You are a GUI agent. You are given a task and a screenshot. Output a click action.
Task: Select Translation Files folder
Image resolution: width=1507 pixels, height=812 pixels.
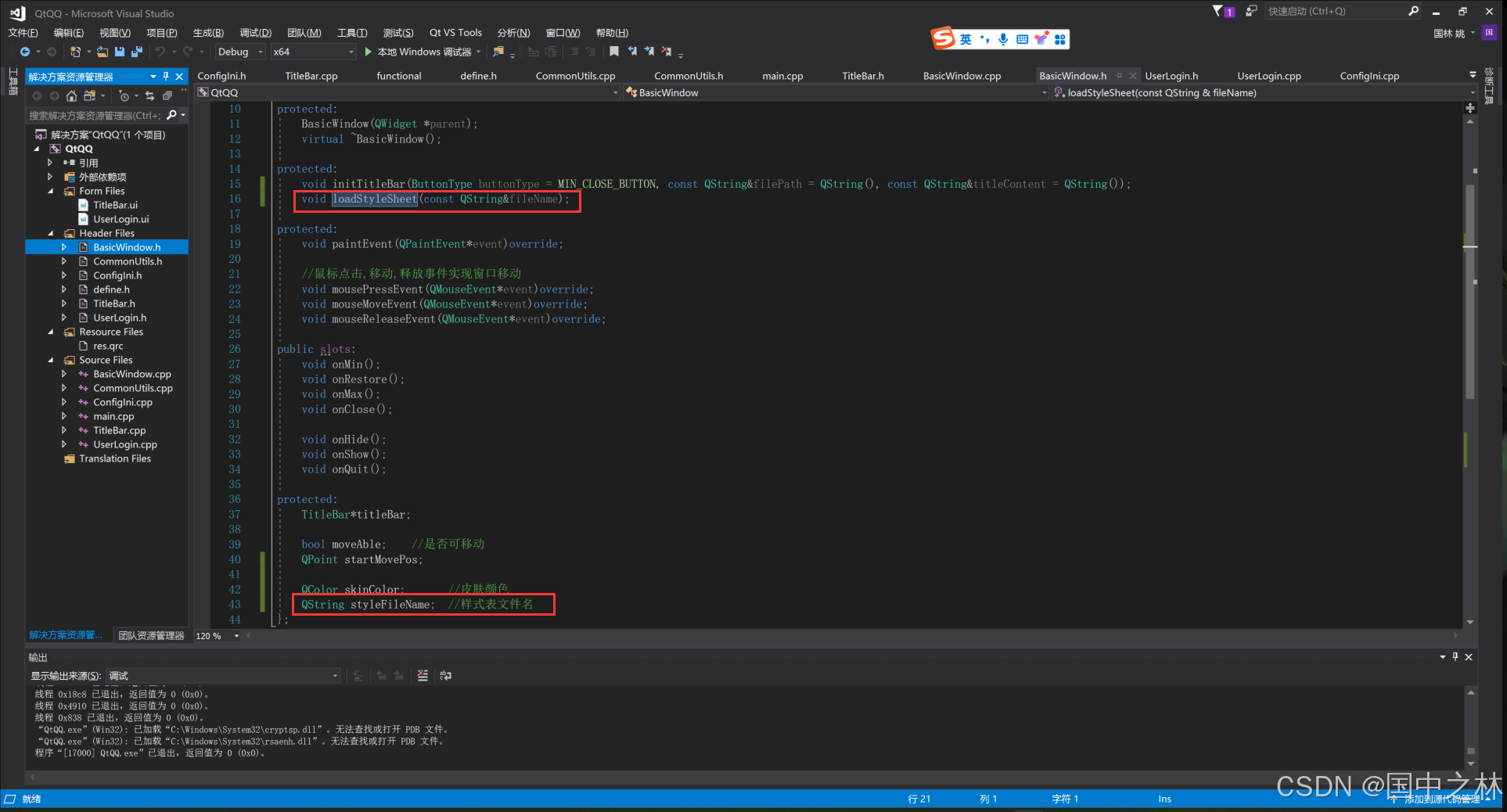115,458
